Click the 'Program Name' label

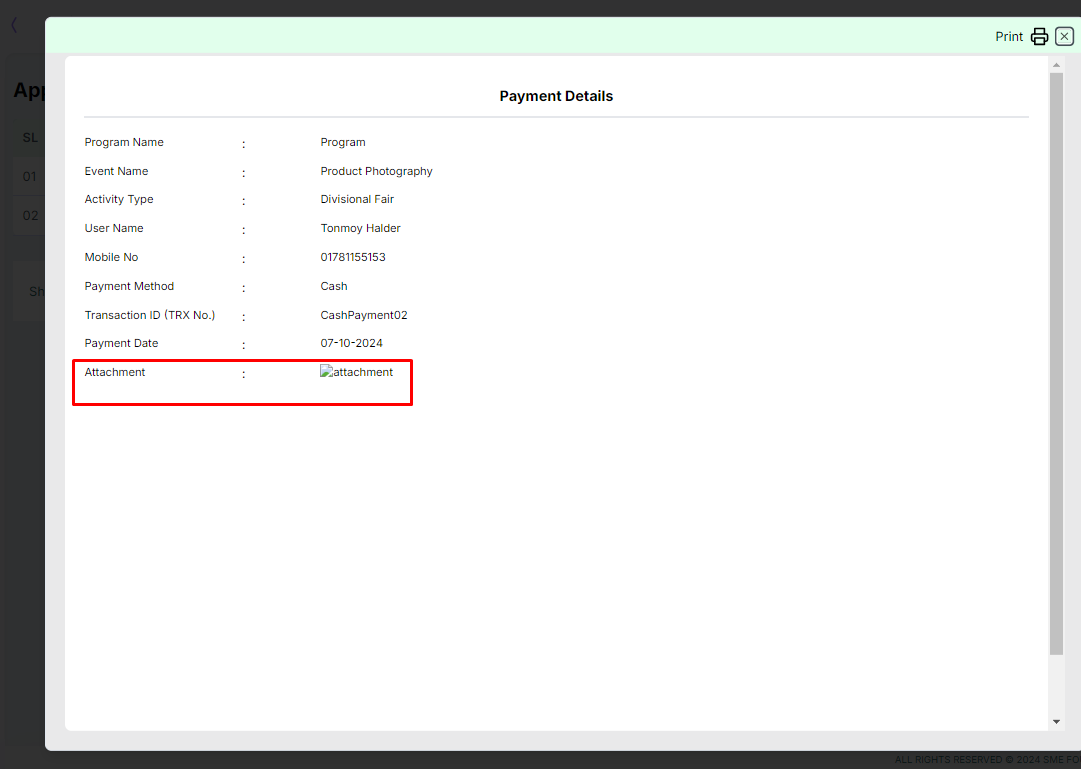124,142
